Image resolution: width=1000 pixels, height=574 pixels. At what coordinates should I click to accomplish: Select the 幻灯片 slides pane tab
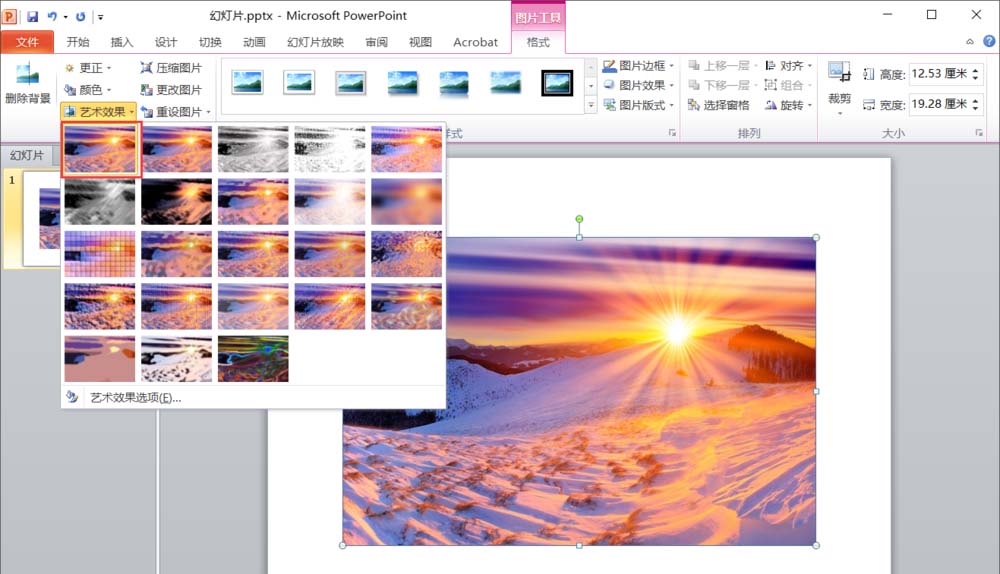[27, 155]
